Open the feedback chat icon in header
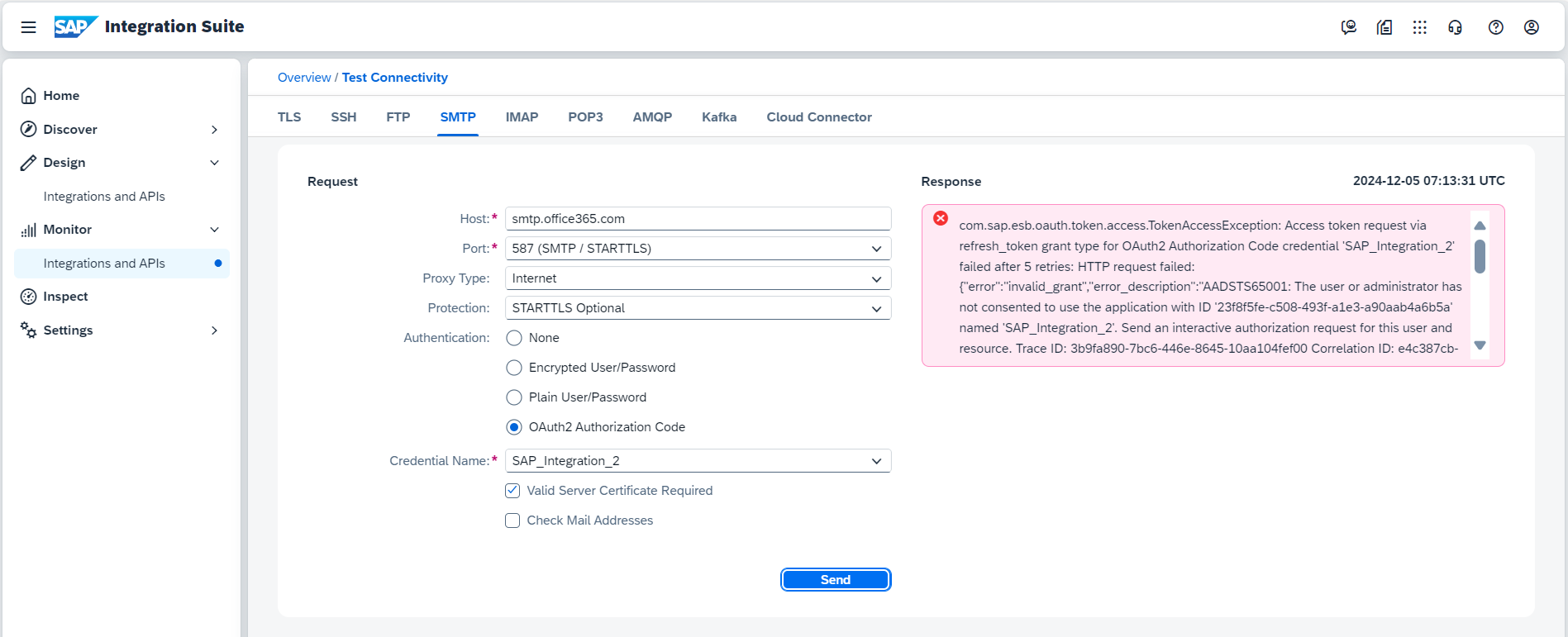Screen dimensions: 1568x637 1349,27
